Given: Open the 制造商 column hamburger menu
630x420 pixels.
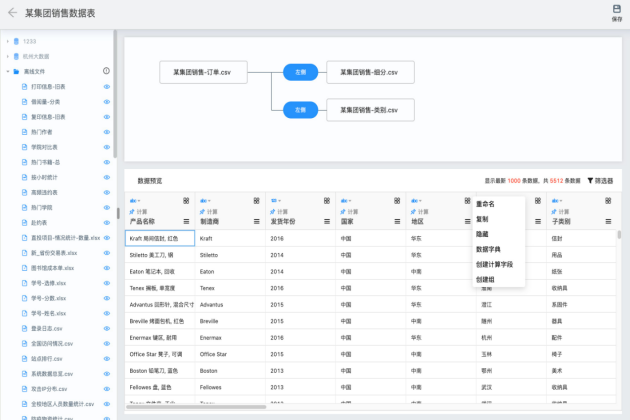Looking at the screenshot, I should [x=257, y=221].
